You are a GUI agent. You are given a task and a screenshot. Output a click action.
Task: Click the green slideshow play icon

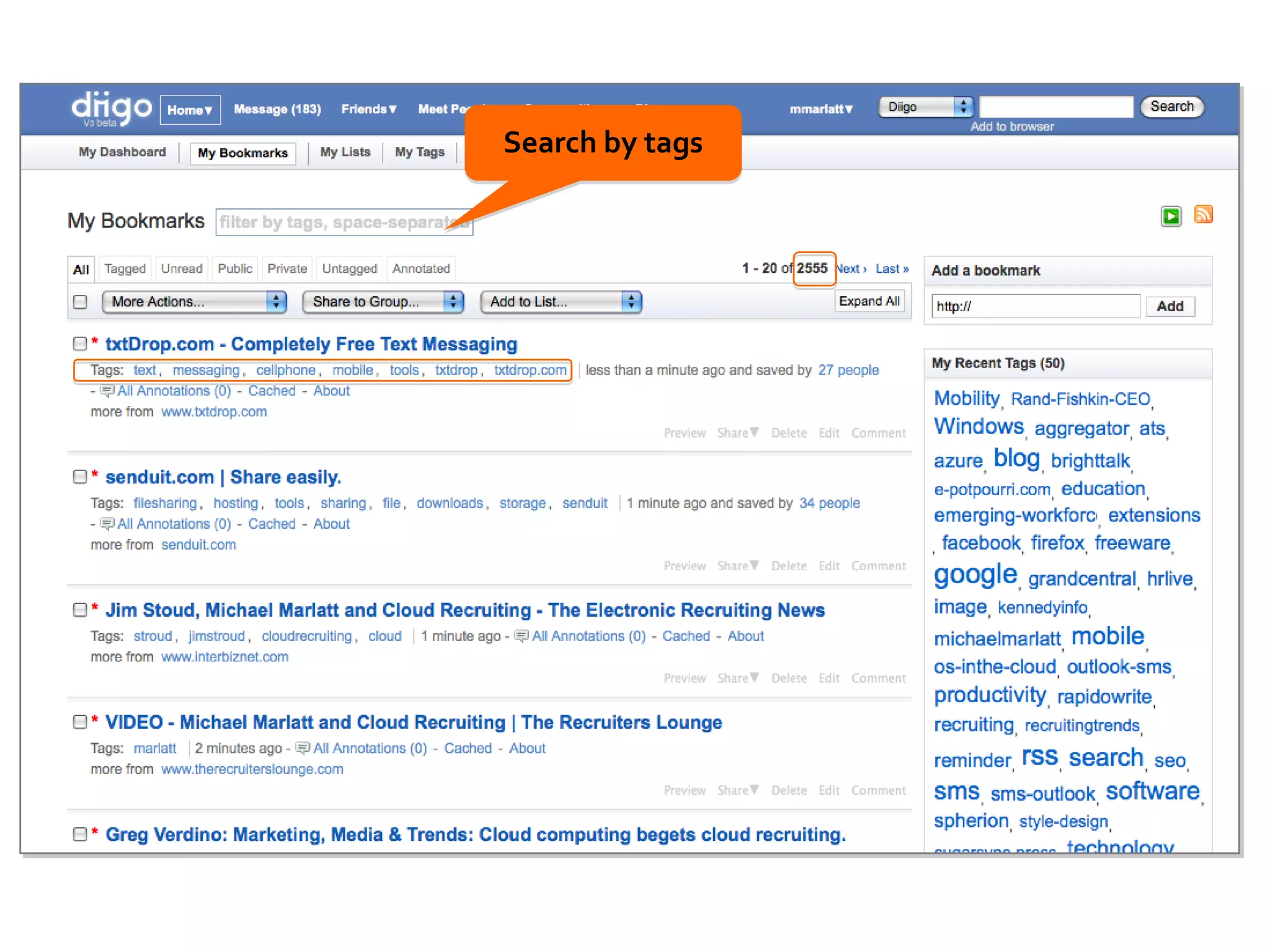coord(1171,216)
